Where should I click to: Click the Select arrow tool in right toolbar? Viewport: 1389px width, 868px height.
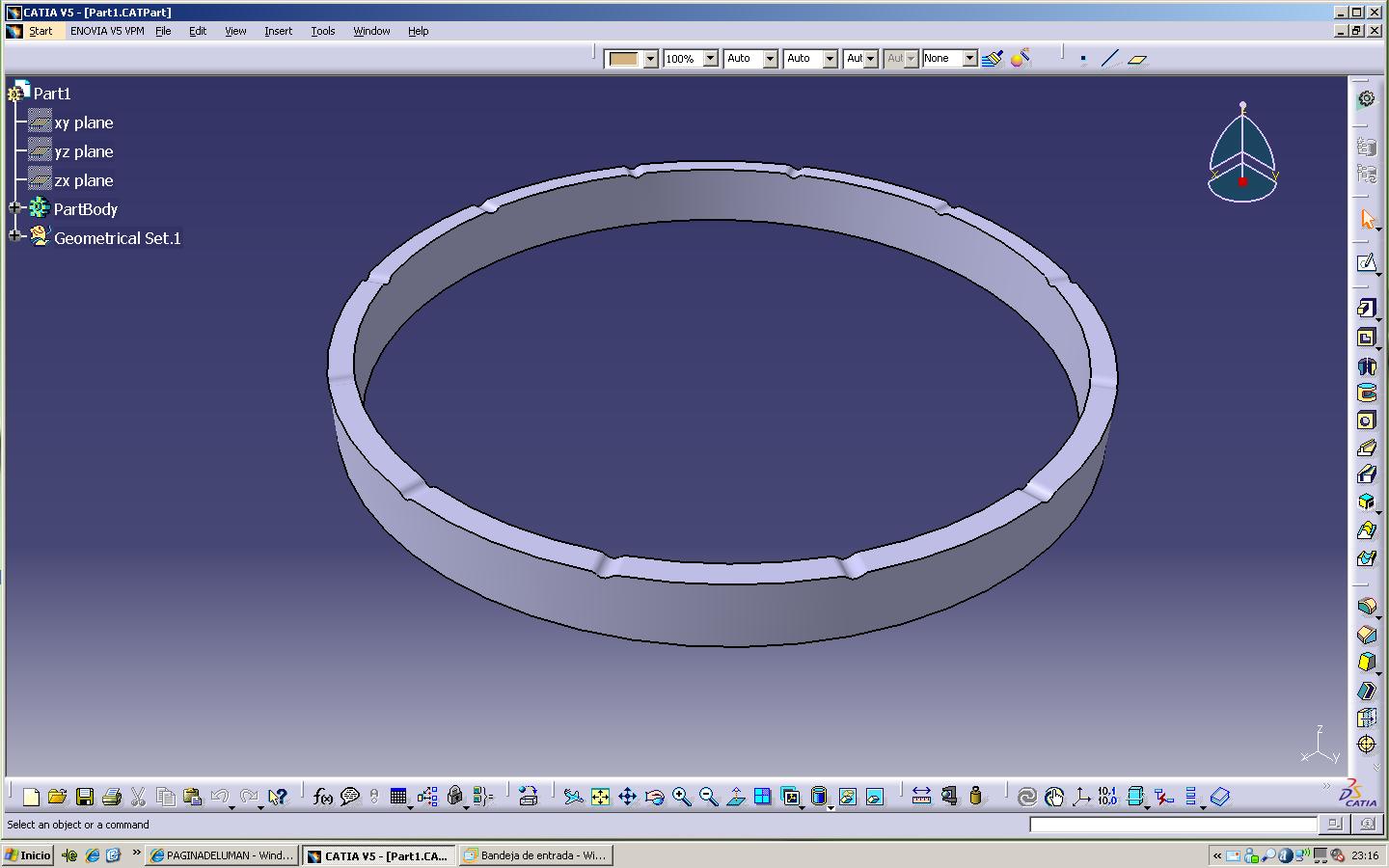(1366, 219)
